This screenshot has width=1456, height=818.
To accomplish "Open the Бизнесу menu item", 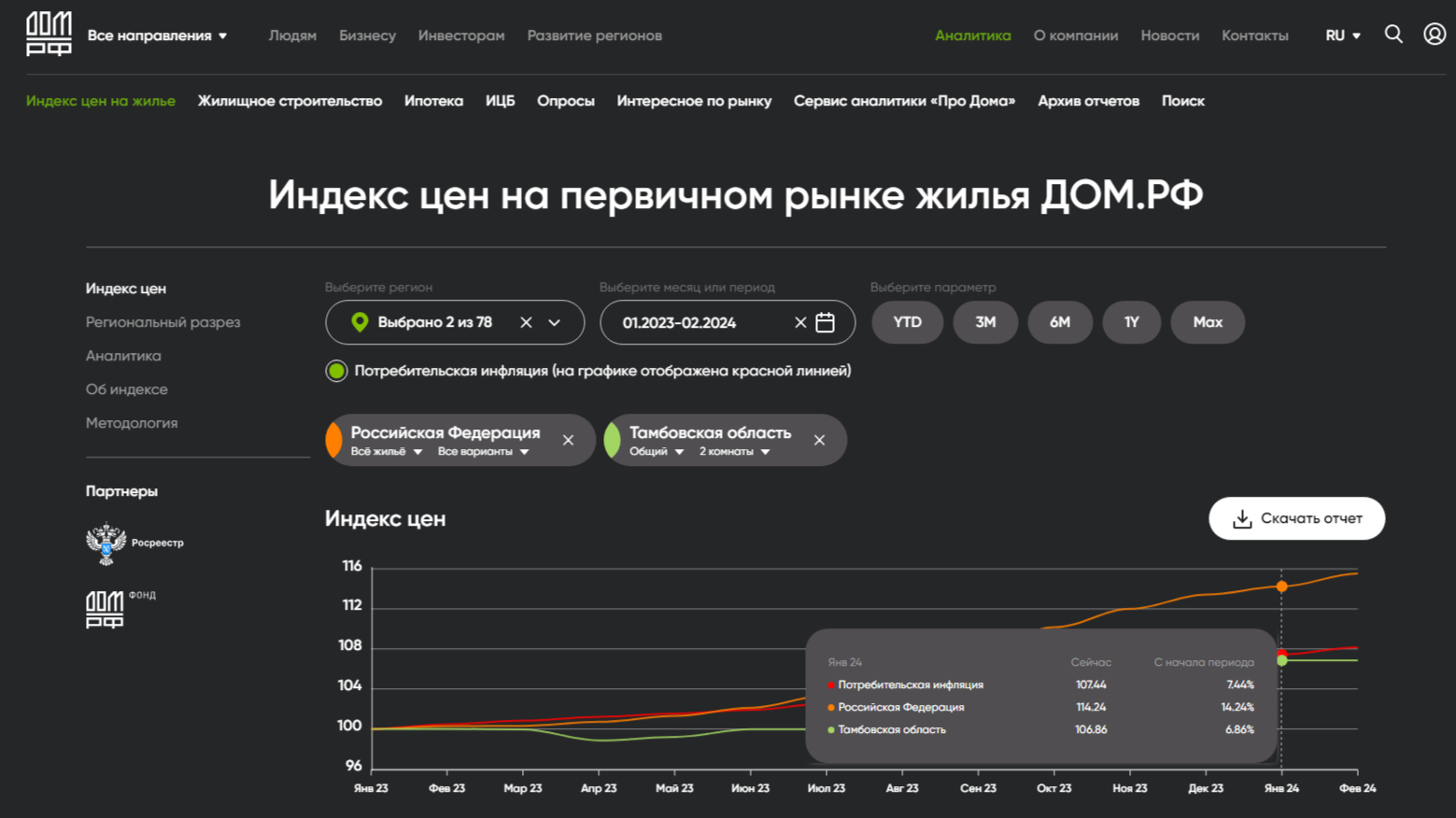I will pos(367,35).
